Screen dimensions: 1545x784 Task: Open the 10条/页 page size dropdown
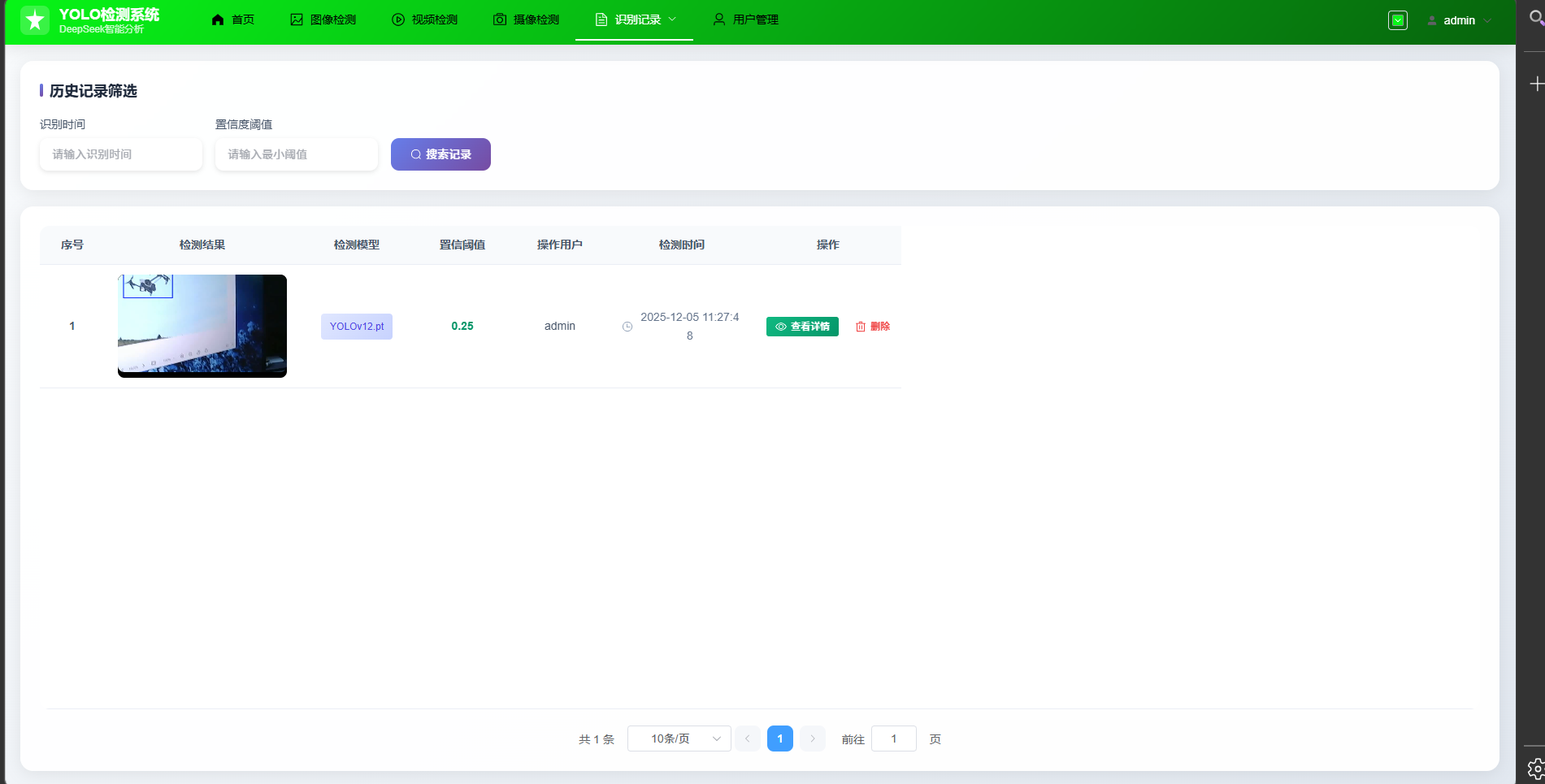pos(679,739)
